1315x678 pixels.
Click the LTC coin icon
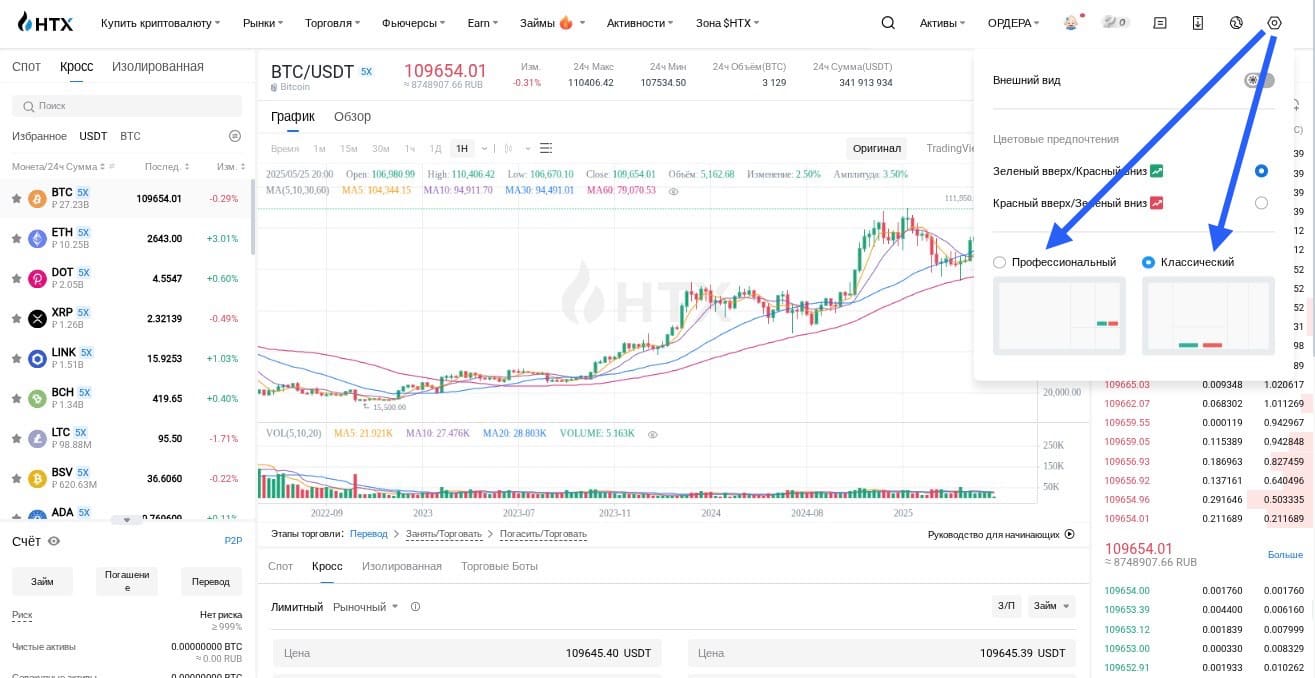[x=37, y=438]
